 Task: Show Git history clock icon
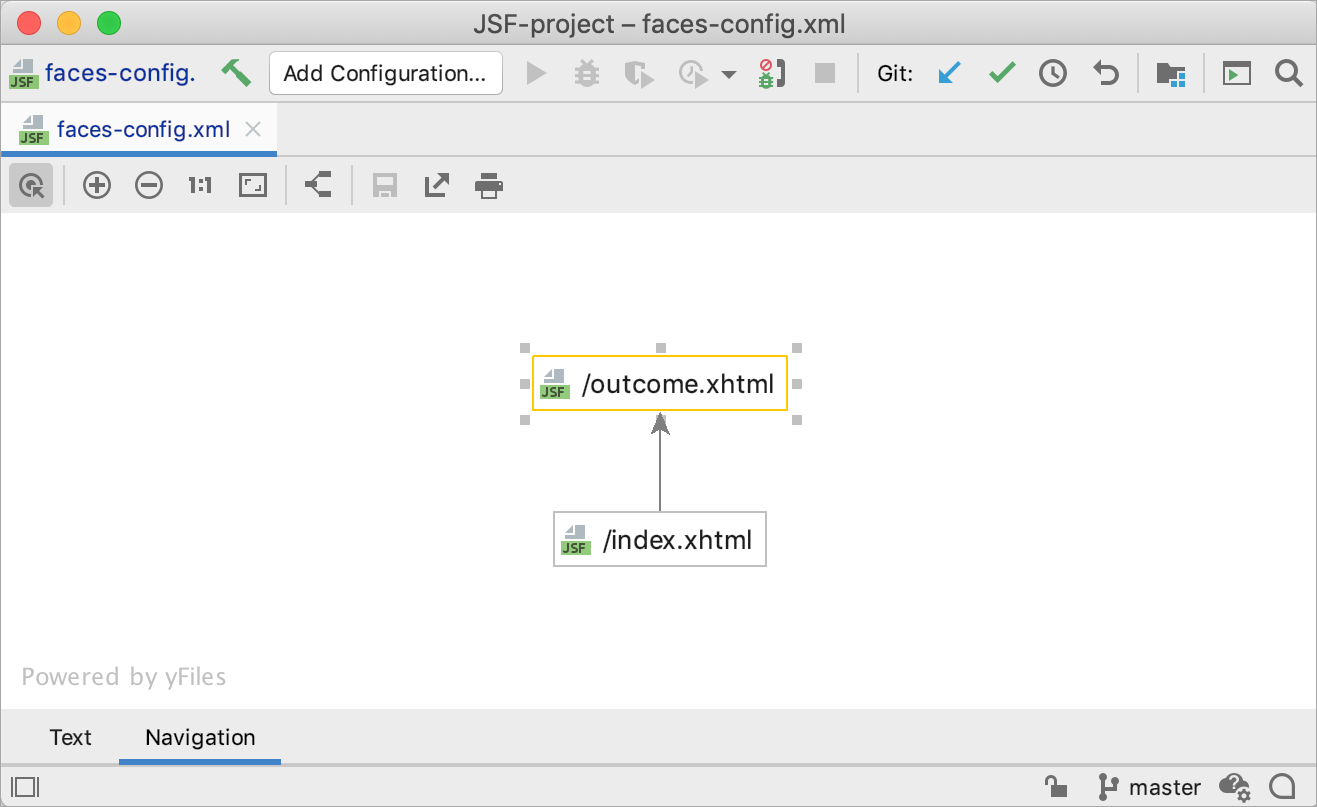[1053, 73]
